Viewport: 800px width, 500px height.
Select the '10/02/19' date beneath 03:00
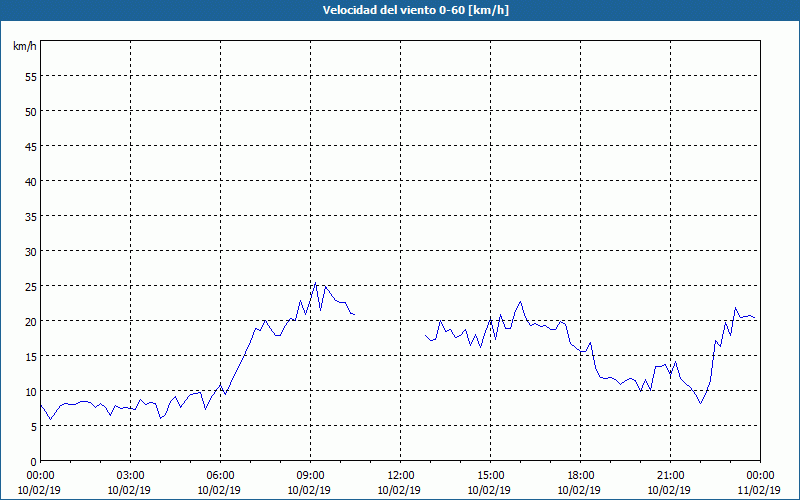coord(129,490)
